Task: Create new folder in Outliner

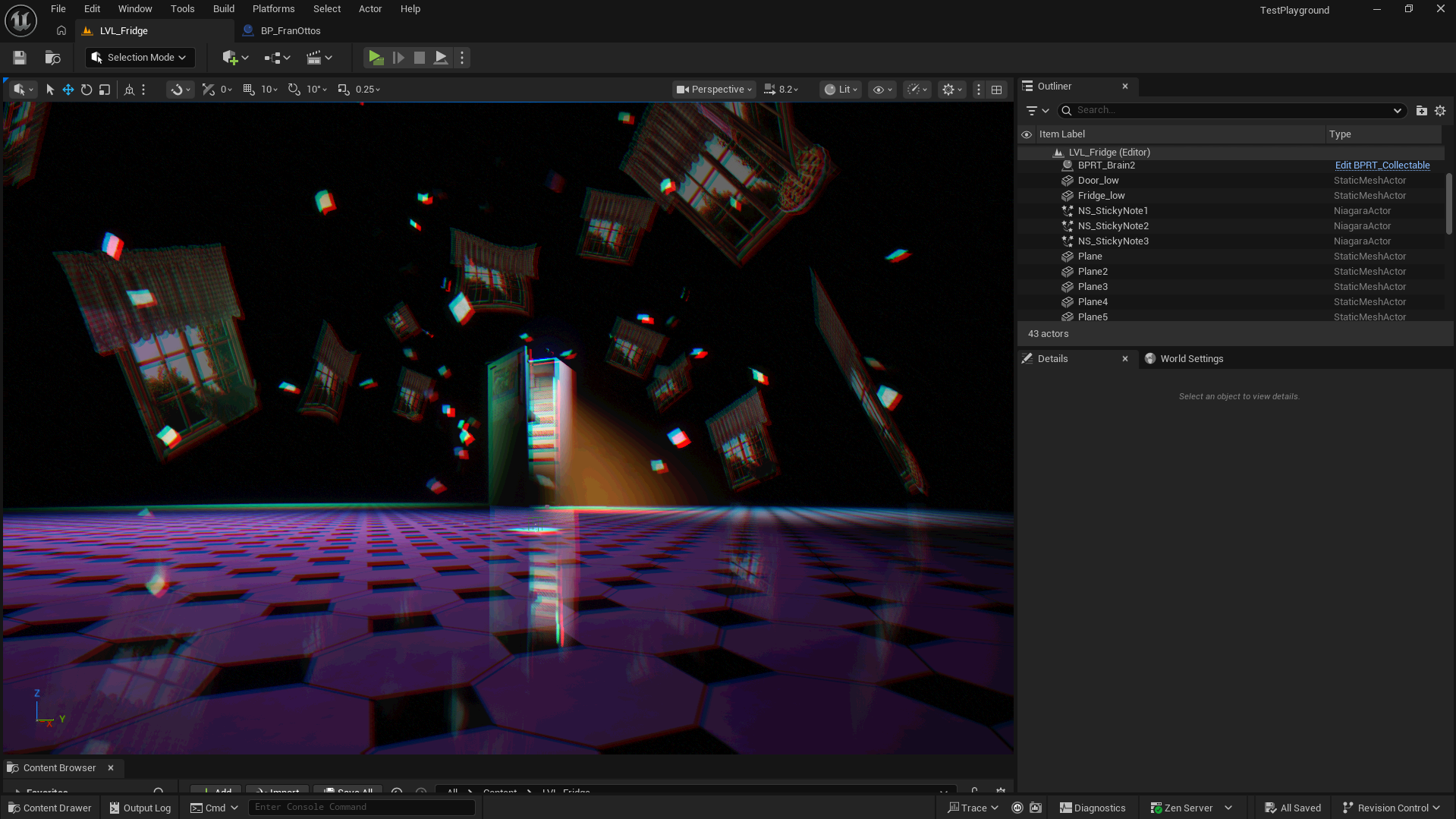Action: click(1421, 111)
